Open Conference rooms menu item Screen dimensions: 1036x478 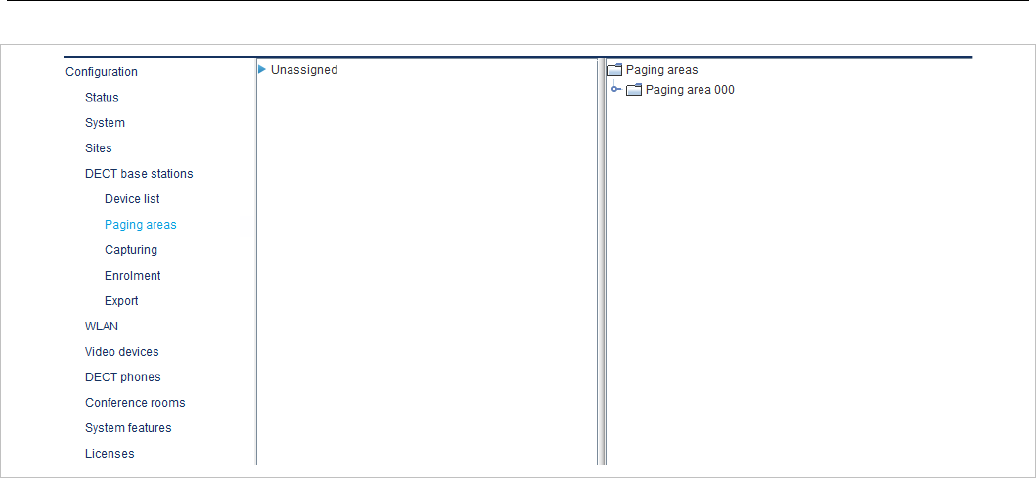135,403
